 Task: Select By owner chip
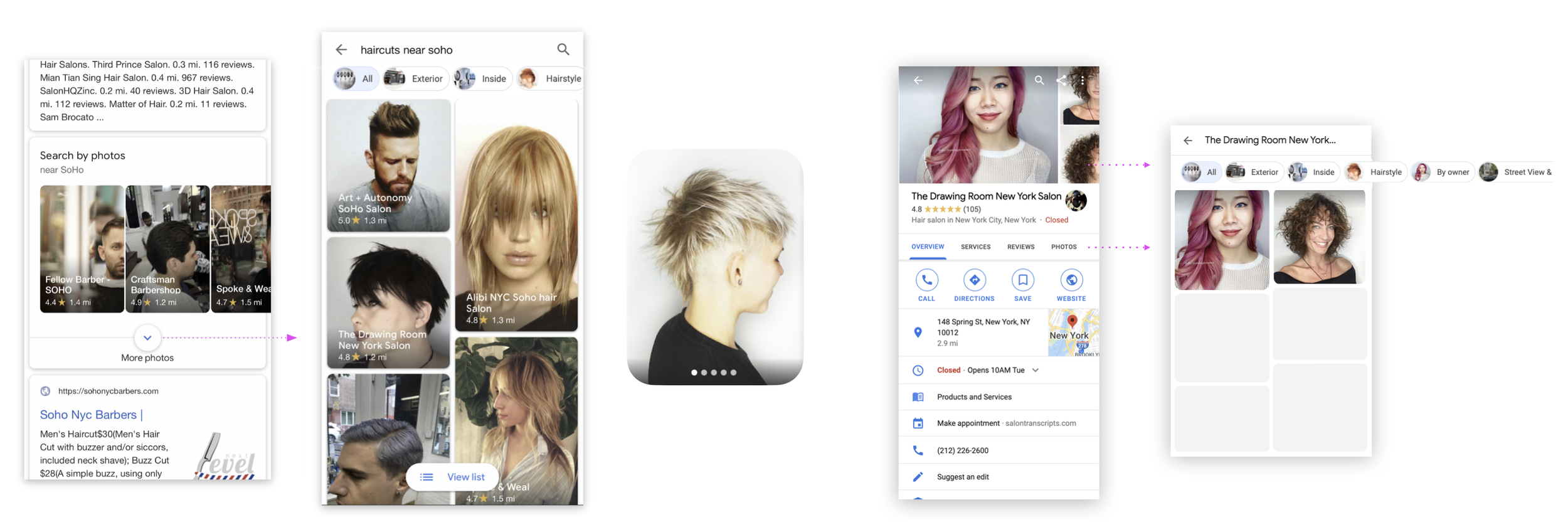(x=1442, y=172)
